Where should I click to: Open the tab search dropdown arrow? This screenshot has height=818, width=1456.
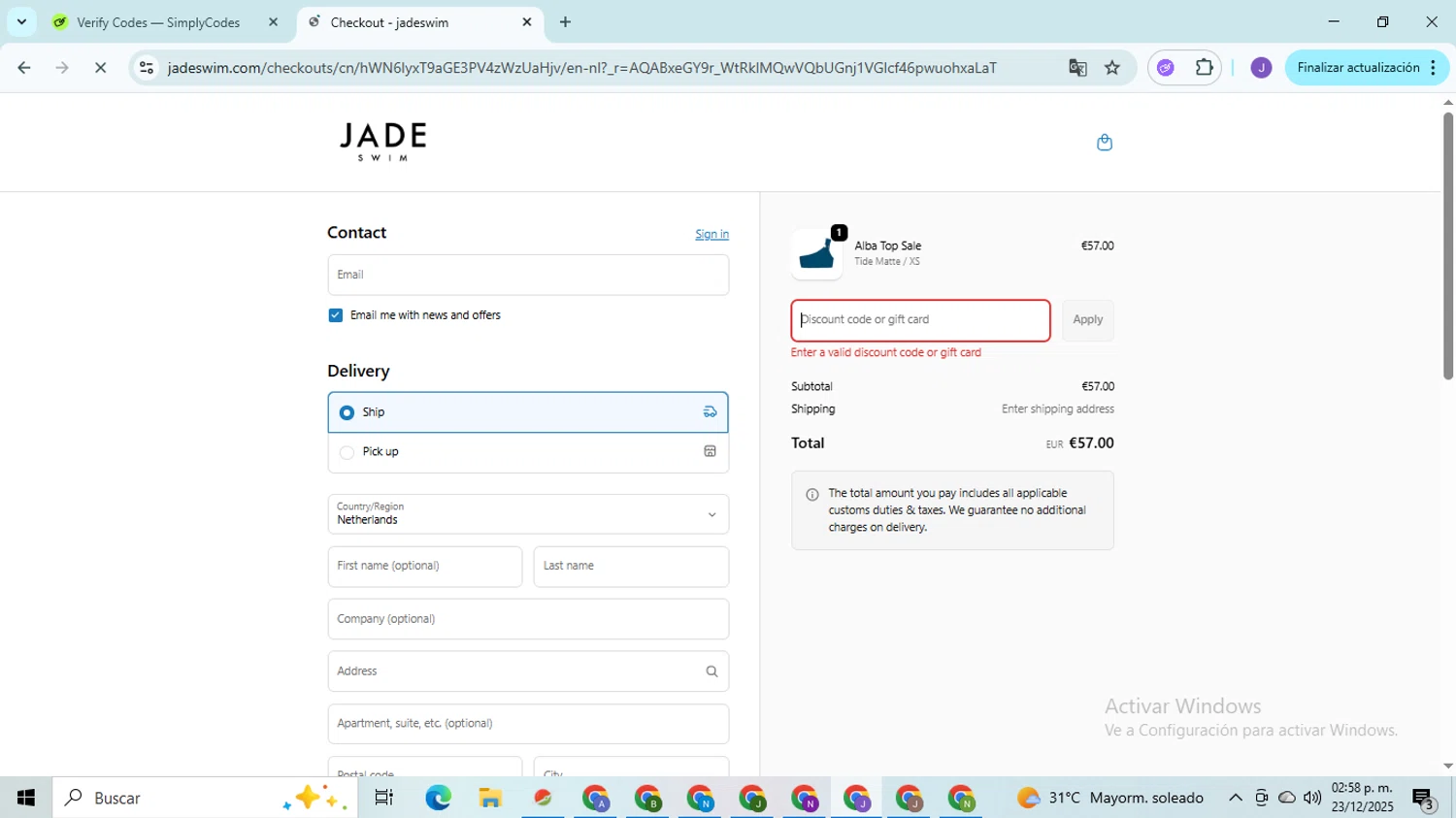click(21, 21)
